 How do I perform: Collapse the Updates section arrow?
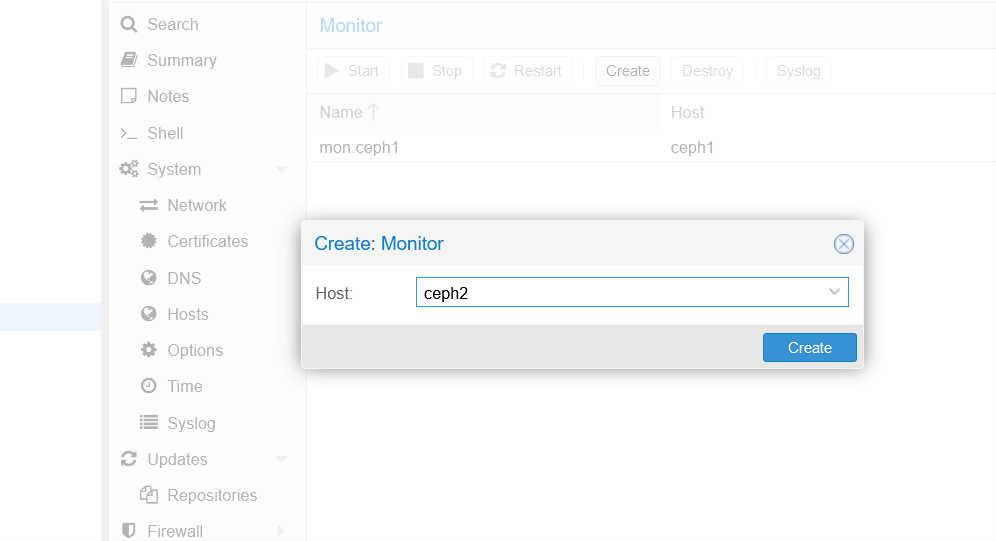(281, 460)
